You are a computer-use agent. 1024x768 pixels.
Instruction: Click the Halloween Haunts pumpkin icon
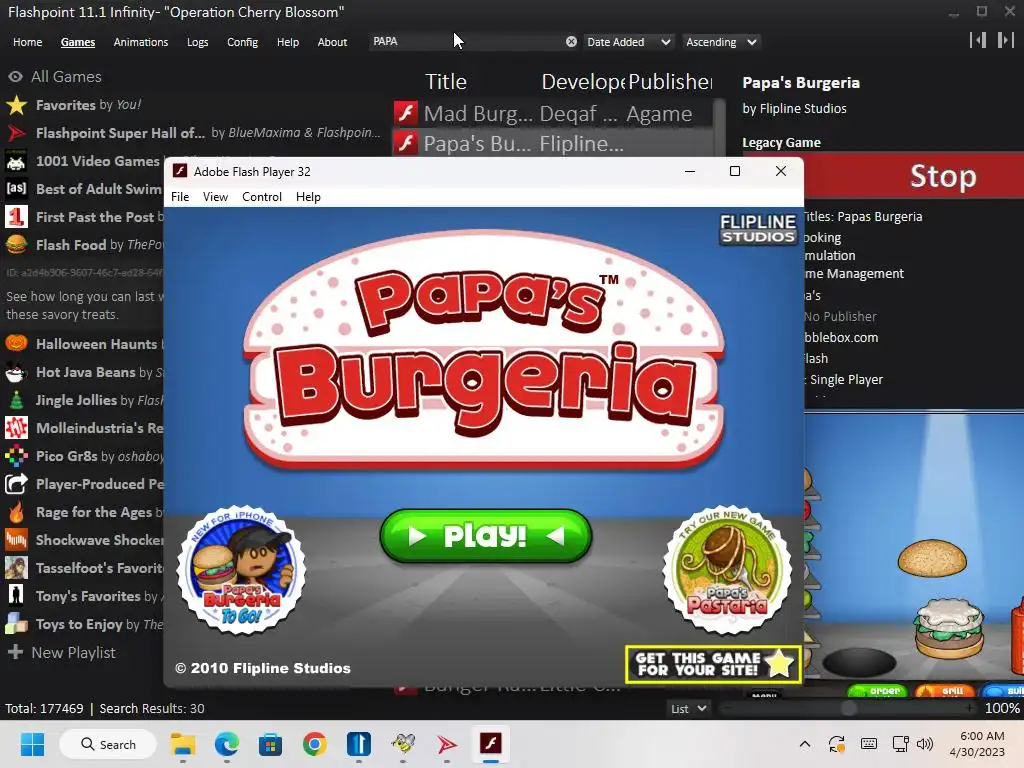pyautogui.click(x=16, y=344)
